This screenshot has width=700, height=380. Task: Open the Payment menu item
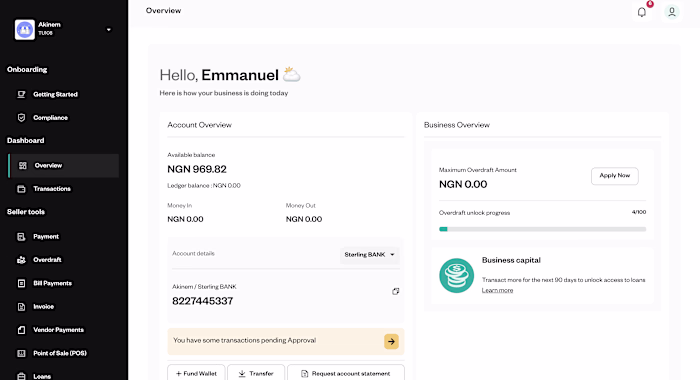coord(46,236)
